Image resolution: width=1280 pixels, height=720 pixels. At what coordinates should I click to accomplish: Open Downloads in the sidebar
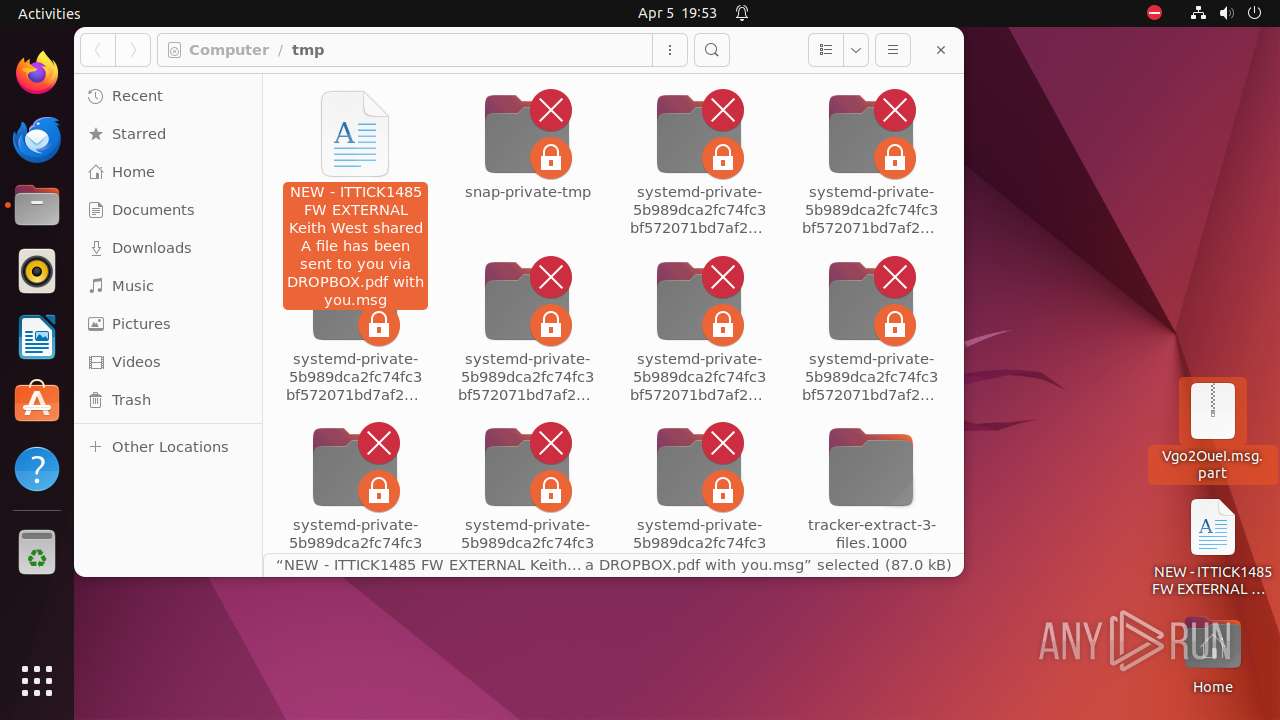168,248
